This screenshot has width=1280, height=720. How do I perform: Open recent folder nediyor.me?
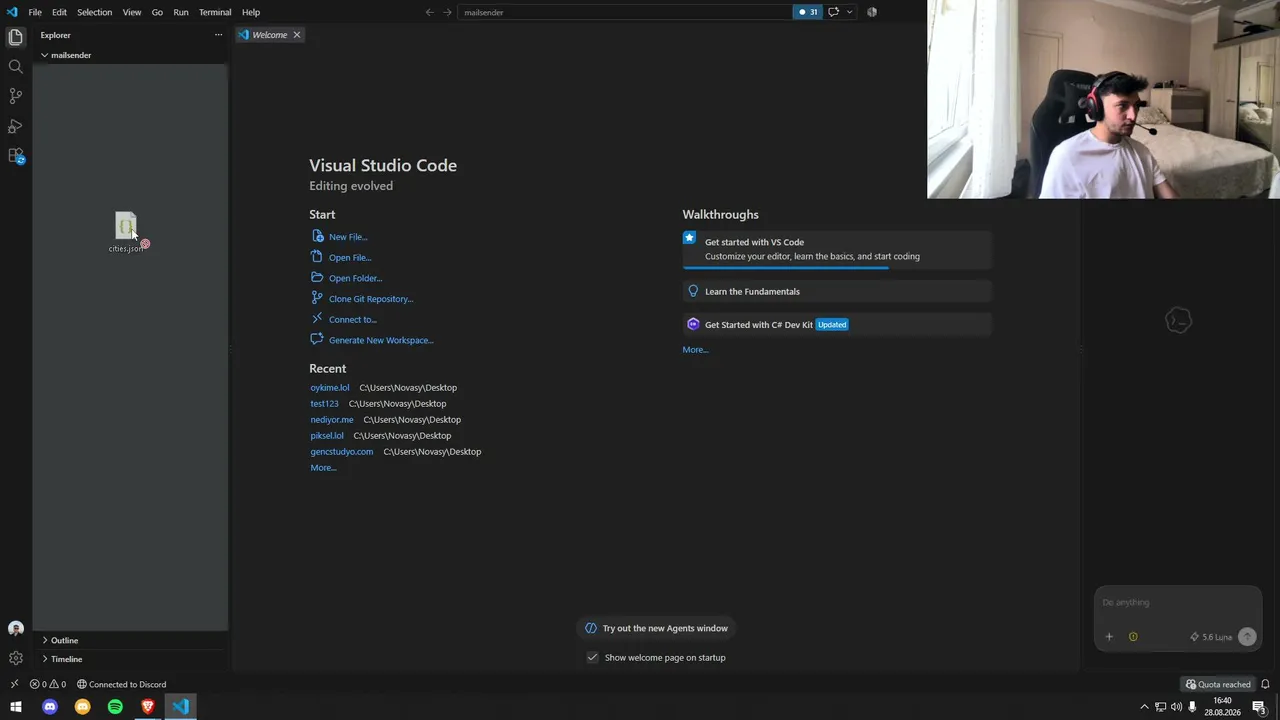tap(332, 420)
